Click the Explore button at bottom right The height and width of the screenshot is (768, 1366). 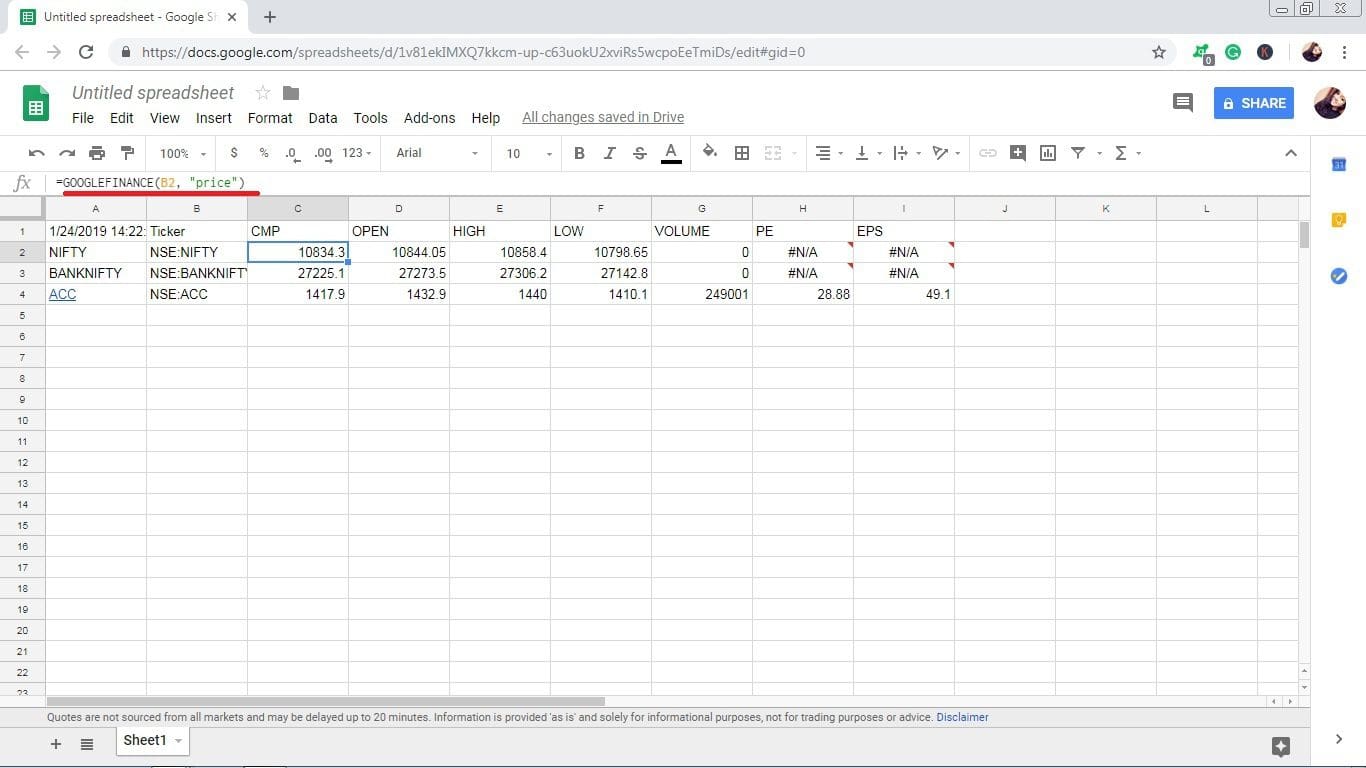1281,746
